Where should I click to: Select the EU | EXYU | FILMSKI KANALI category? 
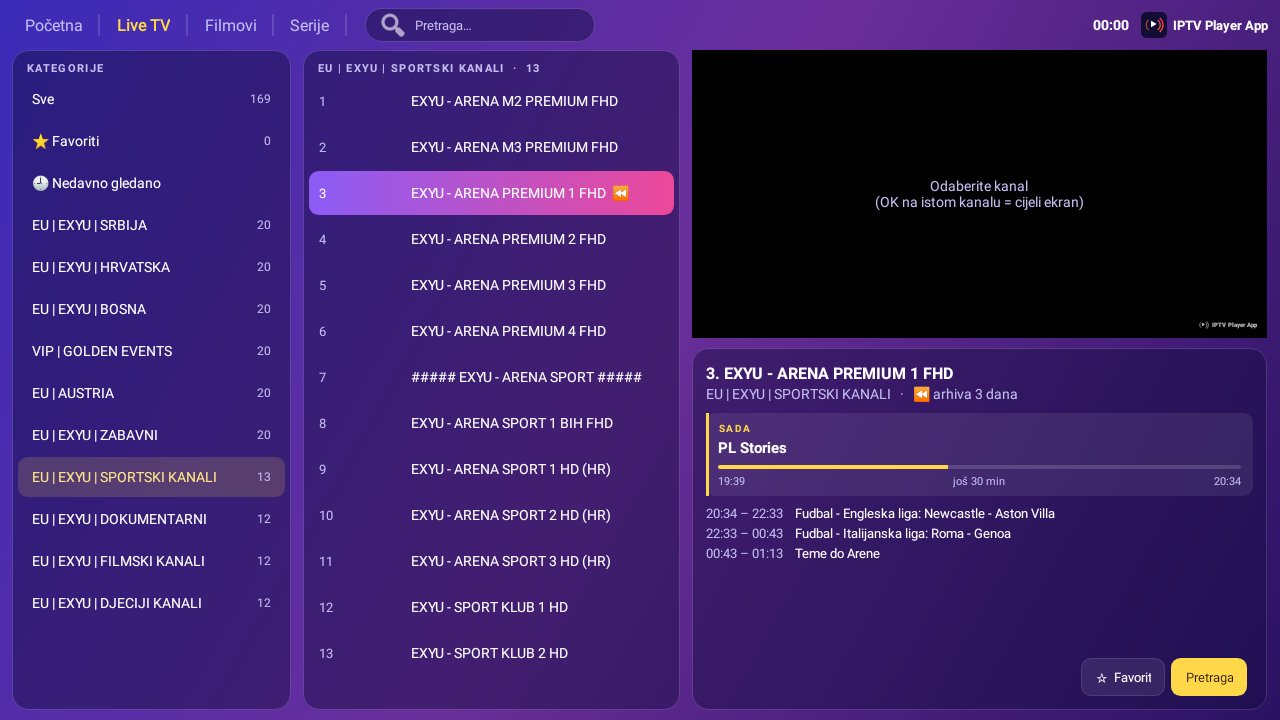click(151, 561)
